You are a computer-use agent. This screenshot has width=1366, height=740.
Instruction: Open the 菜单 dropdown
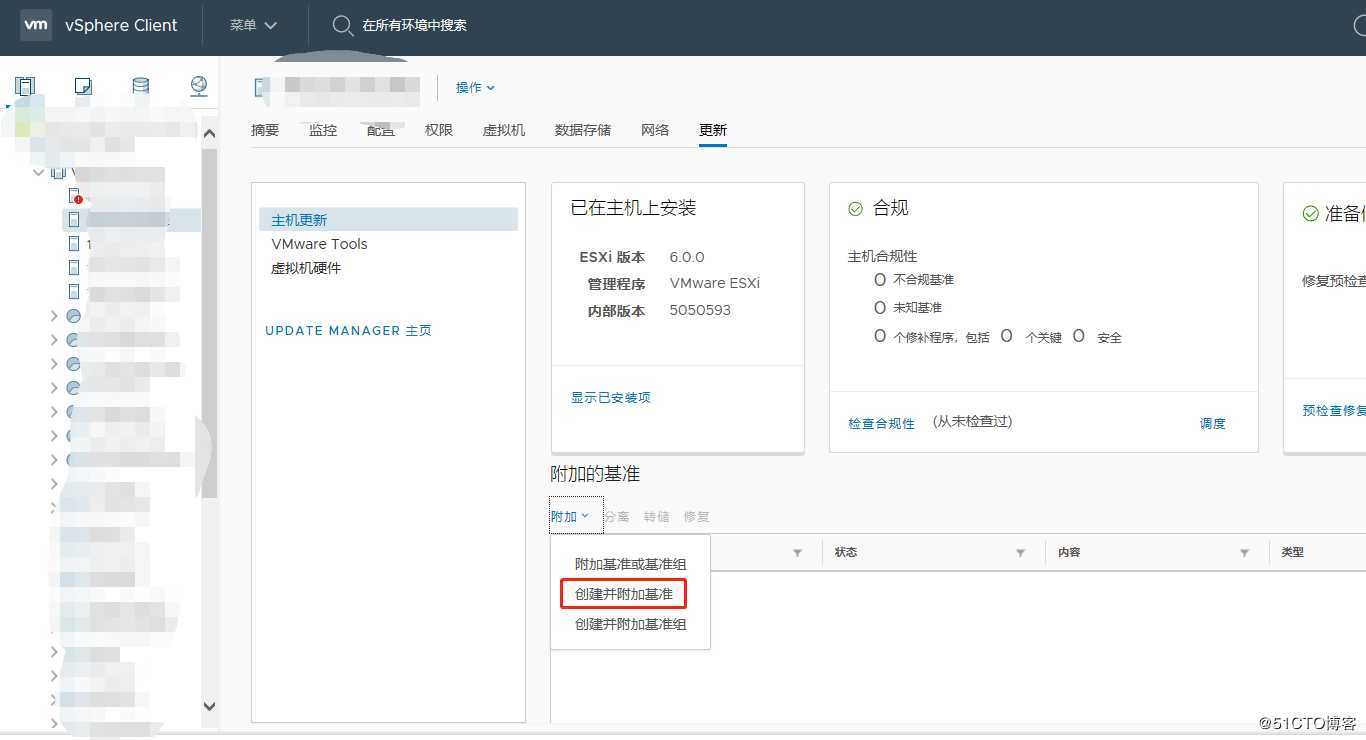pyautogui.click(x=253, y=25)
